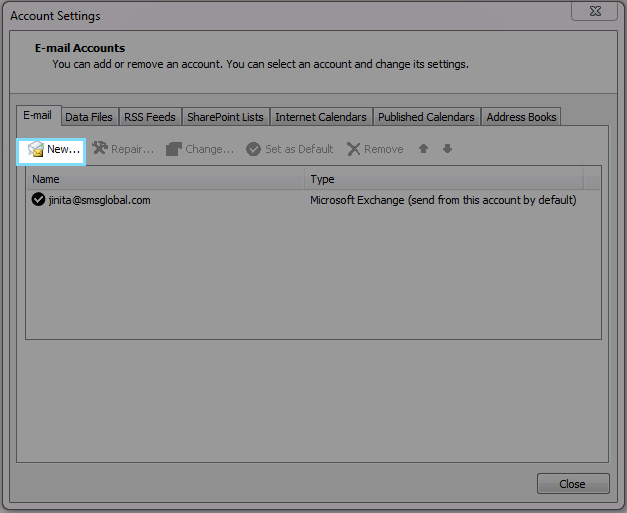627x513 pixels.
Task: Switch to the Address Books tab
Action: 521,117
